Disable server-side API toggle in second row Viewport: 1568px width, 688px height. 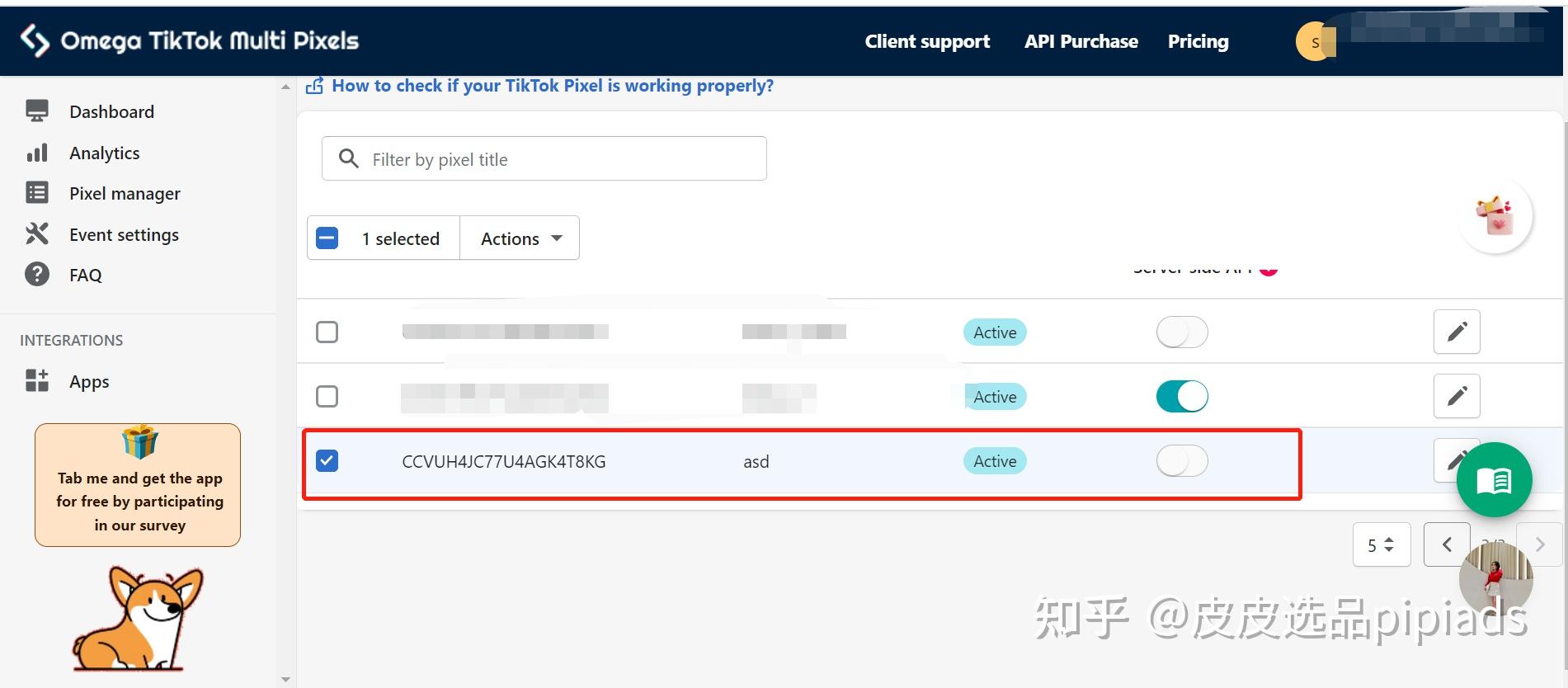(x=1182, y=397)
